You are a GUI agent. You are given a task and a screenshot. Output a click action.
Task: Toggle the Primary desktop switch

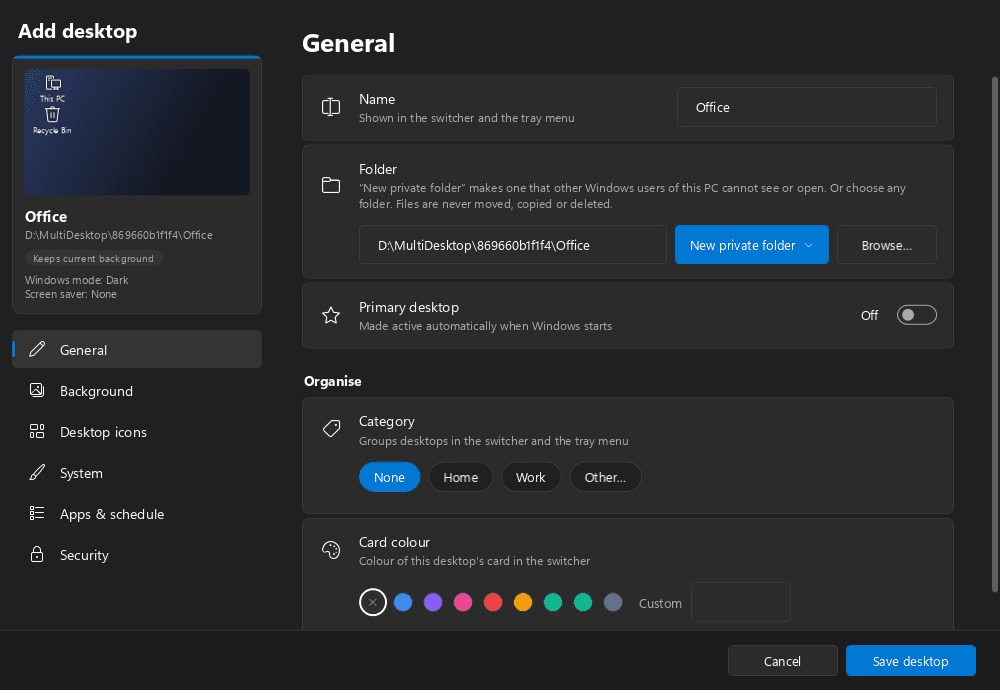pos(916,315)
